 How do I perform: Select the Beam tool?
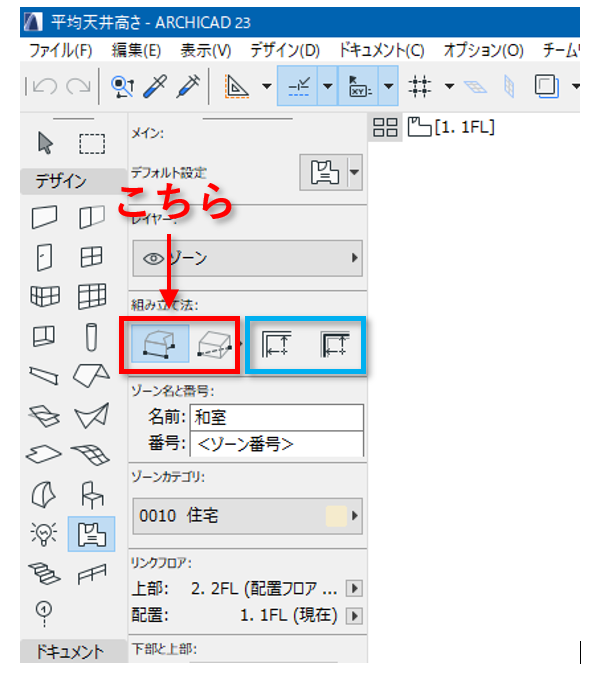(x=44, y=375)
